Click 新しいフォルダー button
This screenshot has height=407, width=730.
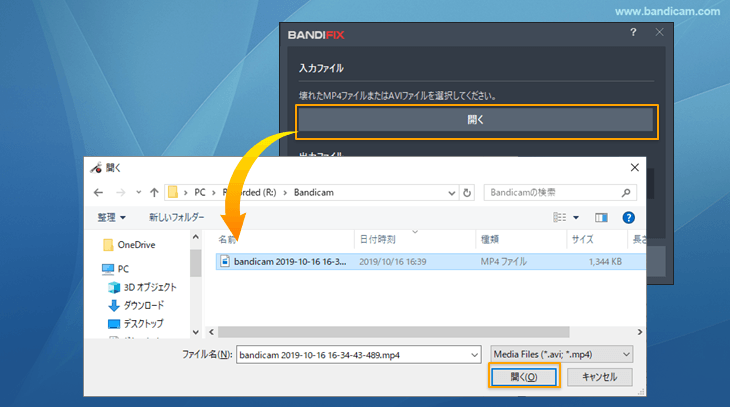tap(176, 217)
